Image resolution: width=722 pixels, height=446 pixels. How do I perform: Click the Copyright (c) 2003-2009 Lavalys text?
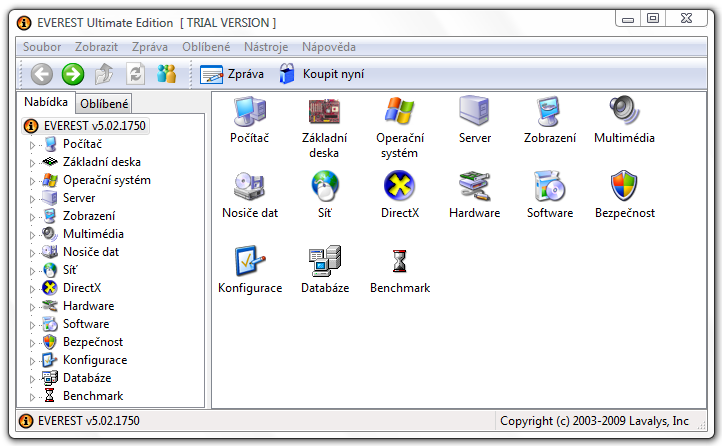tap(594, 421)
